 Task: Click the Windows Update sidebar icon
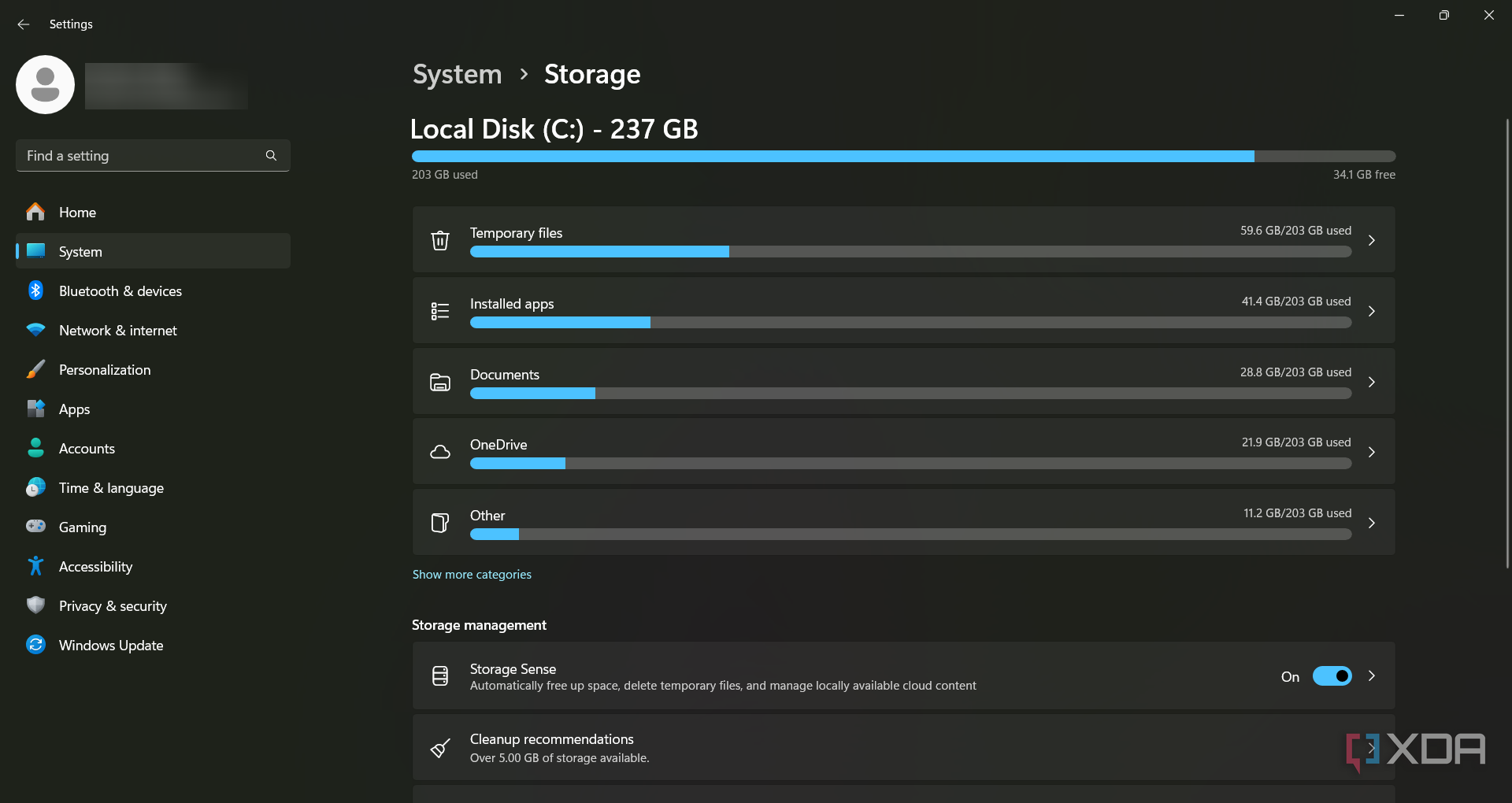[35, 645]
